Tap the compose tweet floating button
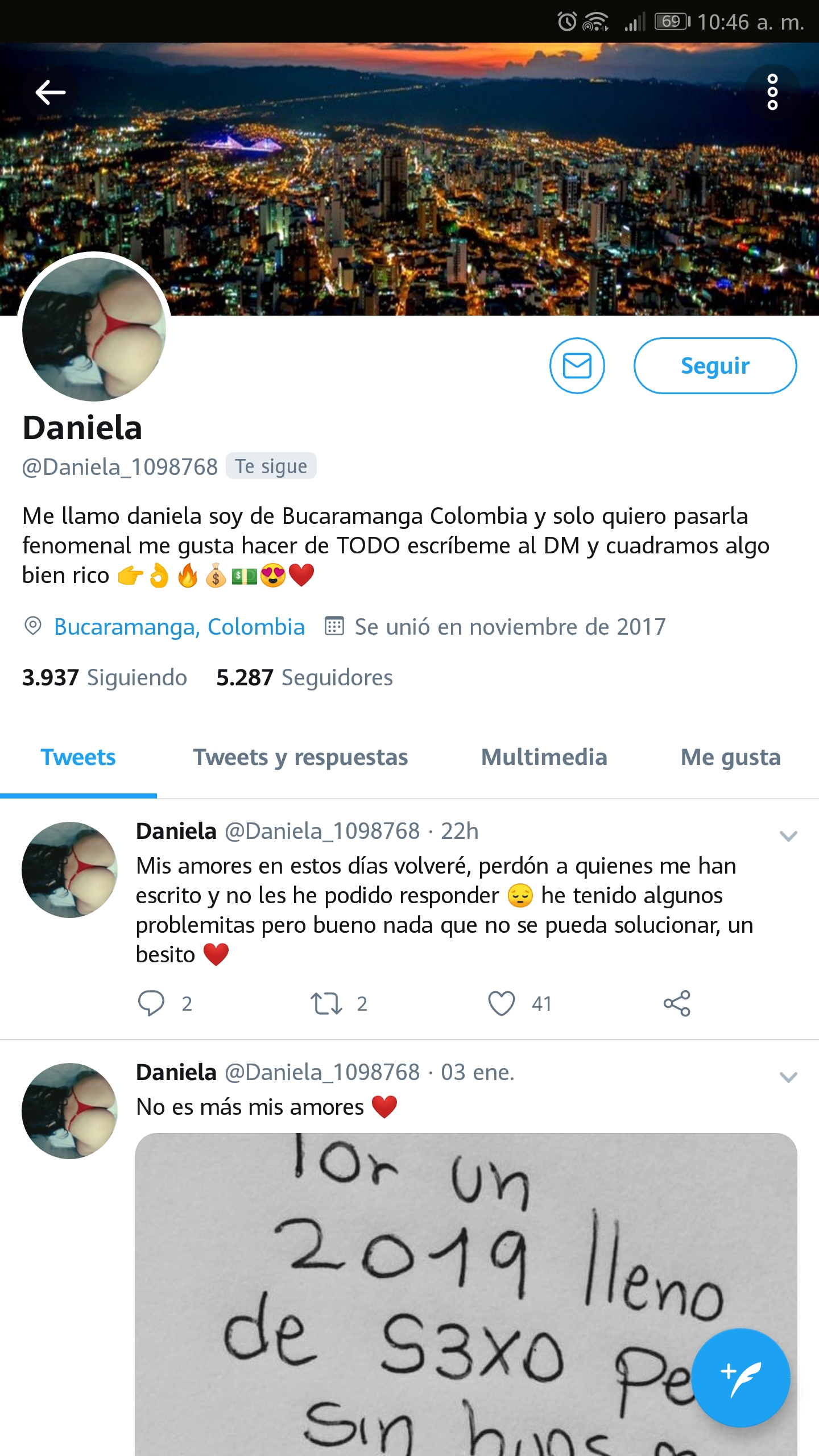The height and width of the screenshot is (1456, 819). 742,1378
